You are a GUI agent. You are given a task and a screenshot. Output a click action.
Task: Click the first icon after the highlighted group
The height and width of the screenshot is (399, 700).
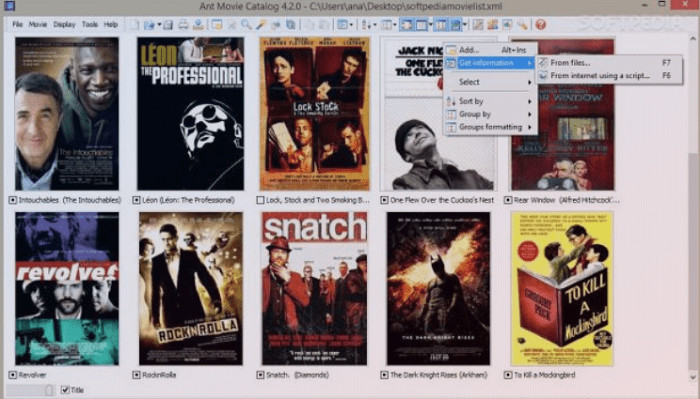(478, 25)
